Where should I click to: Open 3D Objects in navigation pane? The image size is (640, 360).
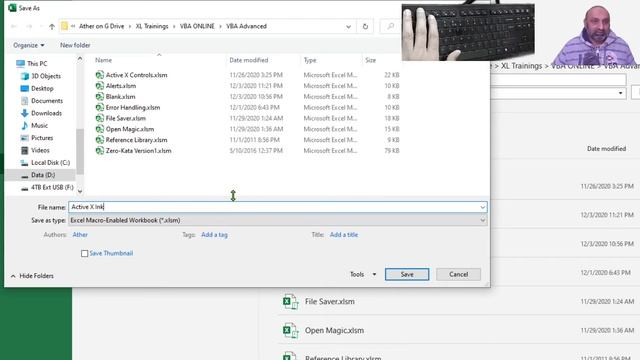[x=41, y=76]
